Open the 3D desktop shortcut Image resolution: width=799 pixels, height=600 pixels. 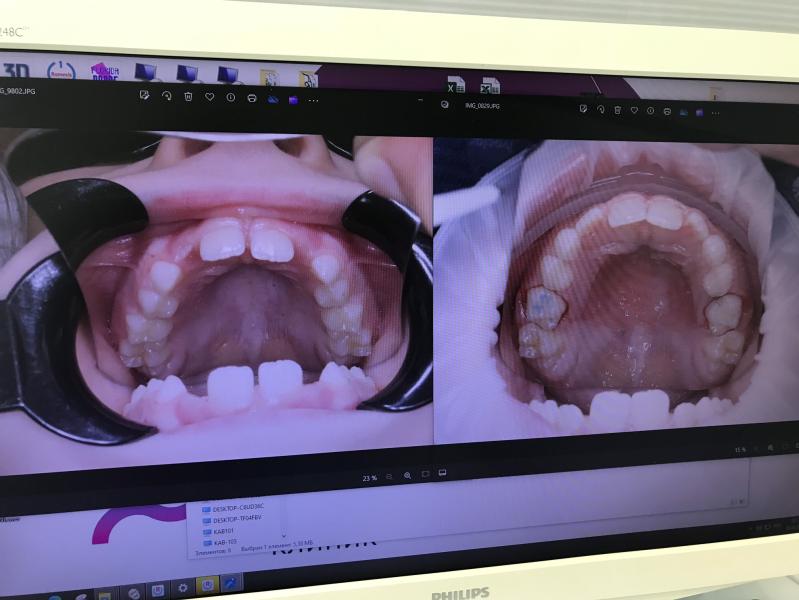(x=16, y=70)
